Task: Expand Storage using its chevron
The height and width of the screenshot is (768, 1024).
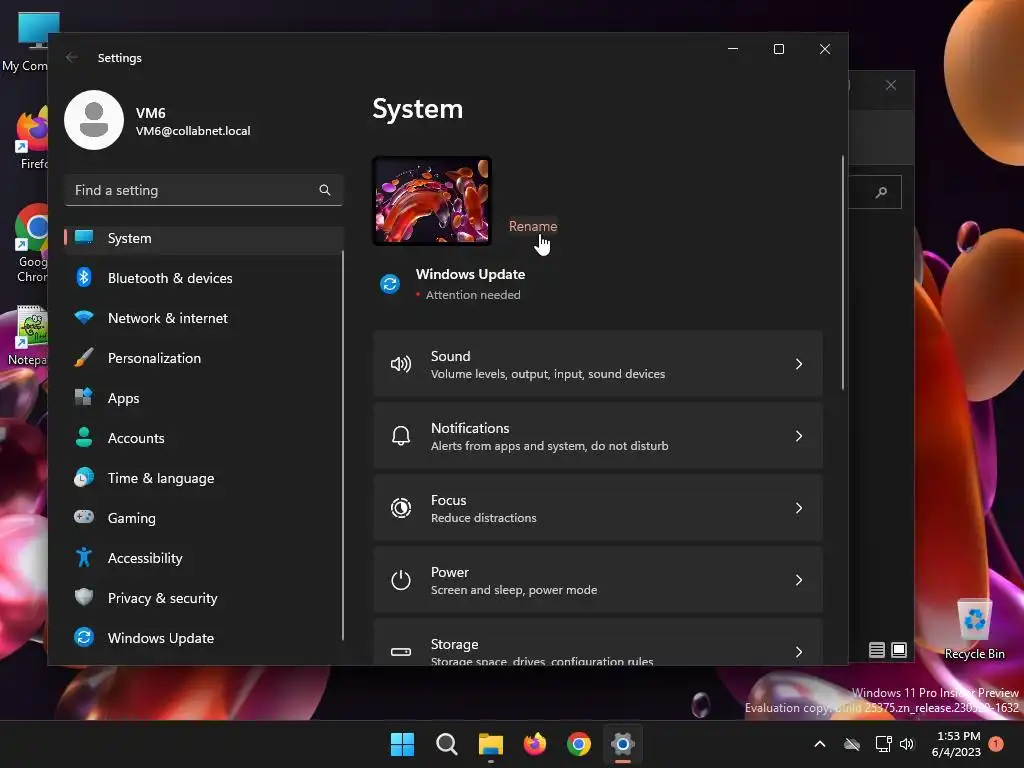Action: [799, 652]
